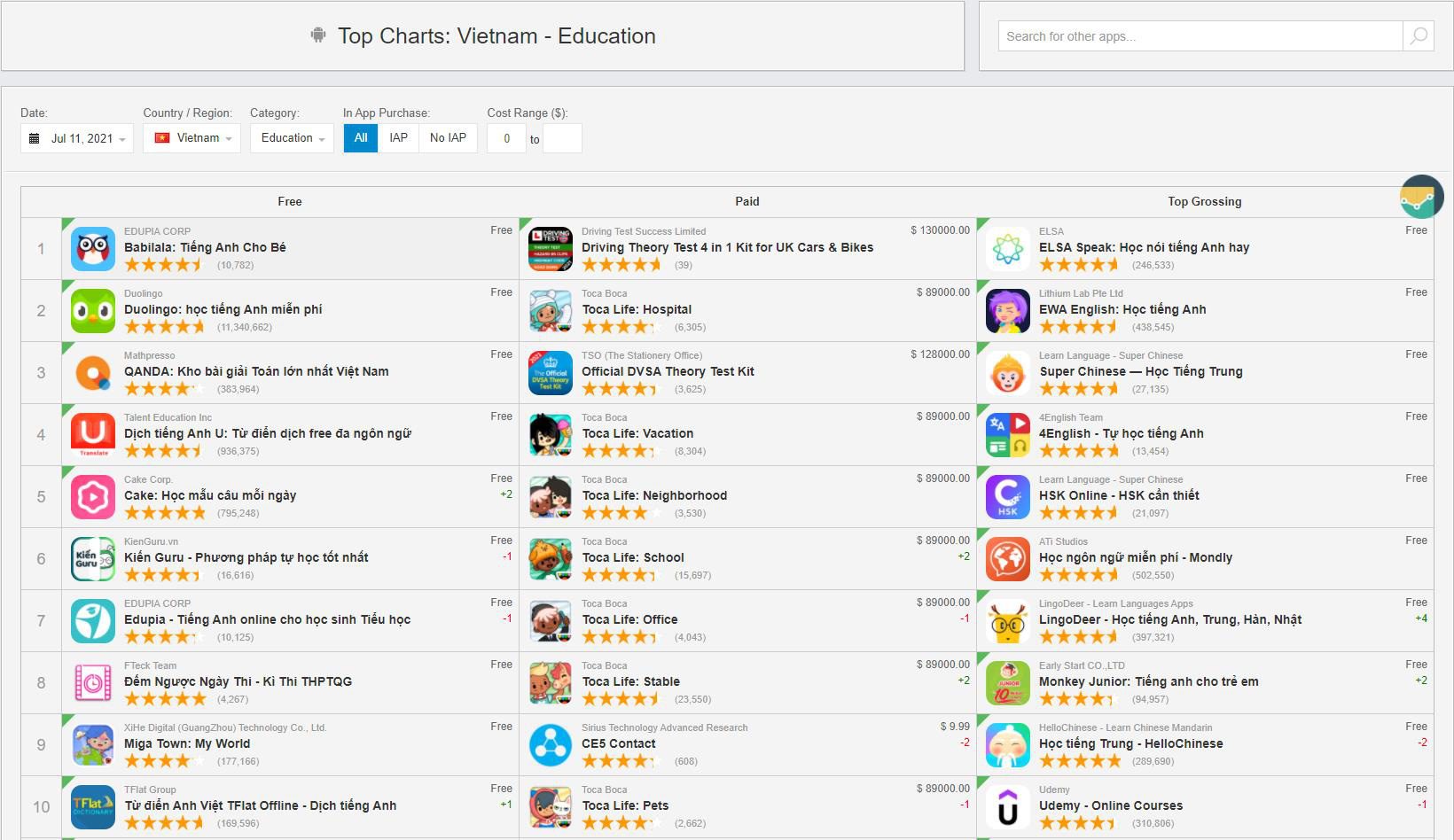Click the 4English Team publisher name
1454x840 pixels.
[1071, 417]
